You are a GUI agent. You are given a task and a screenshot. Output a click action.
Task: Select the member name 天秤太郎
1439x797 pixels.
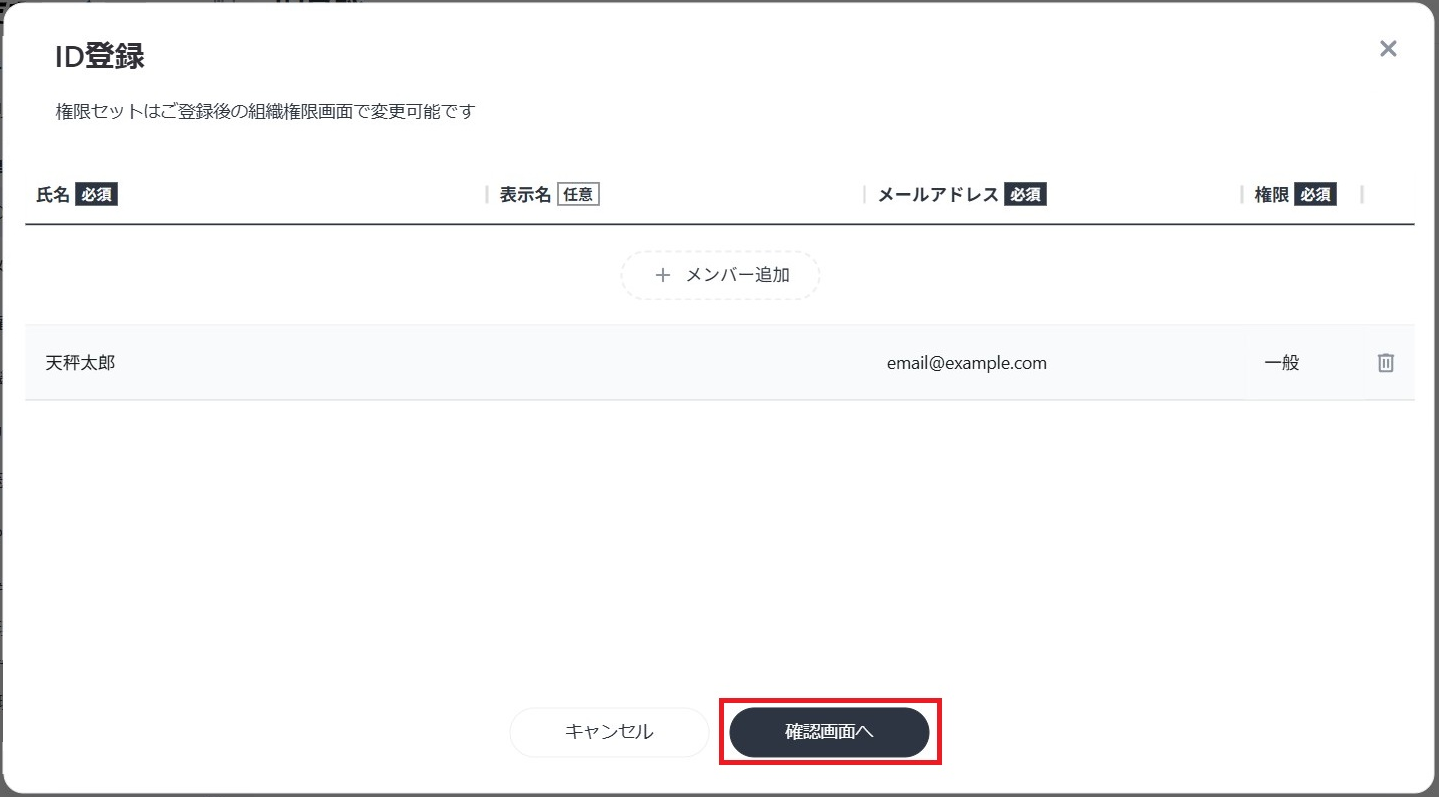point(81,362)
